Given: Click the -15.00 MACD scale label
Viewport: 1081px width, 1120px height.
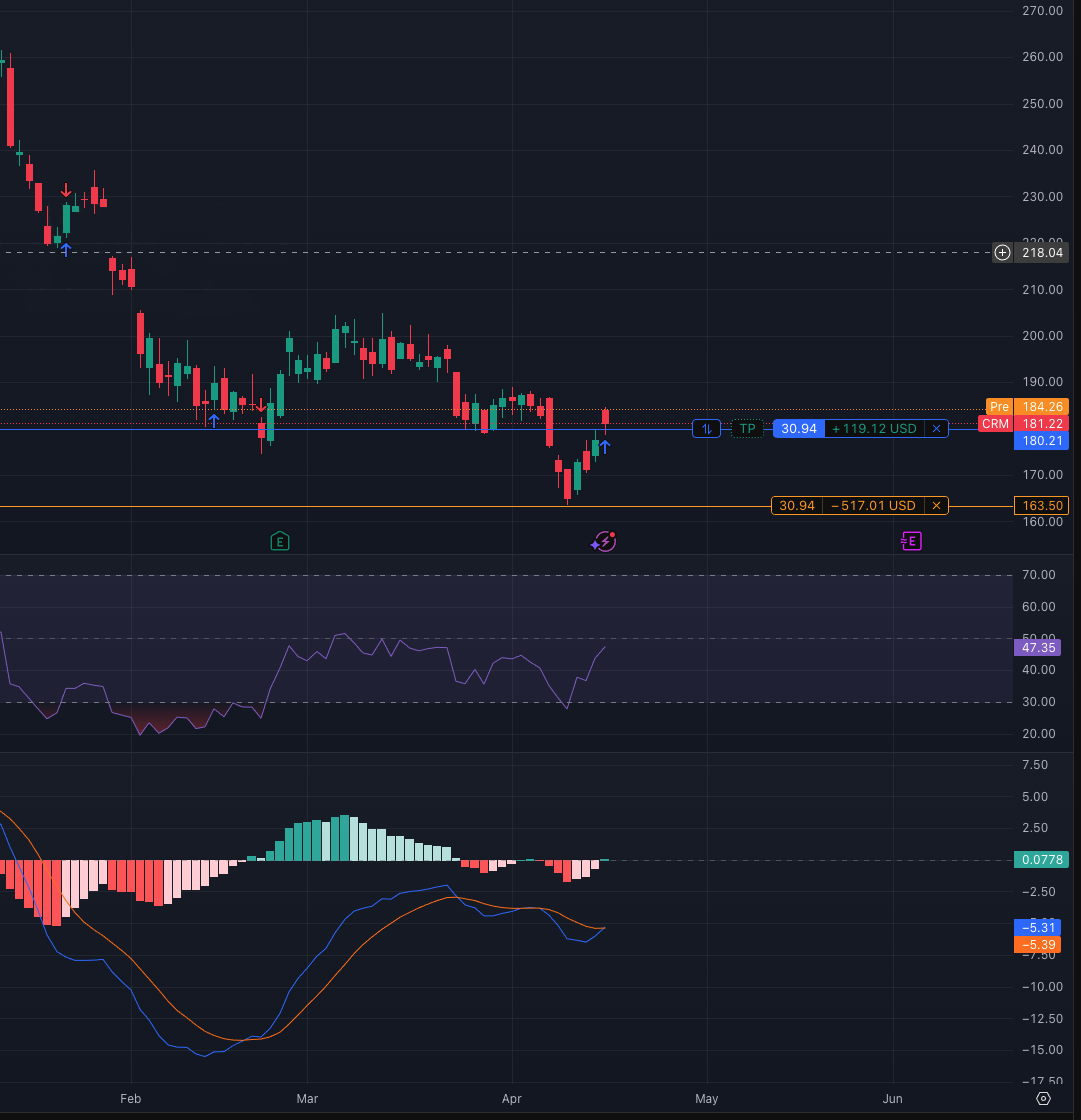Looking at the screenshot, I should pyautogui.click(x=1042, y=1050).
